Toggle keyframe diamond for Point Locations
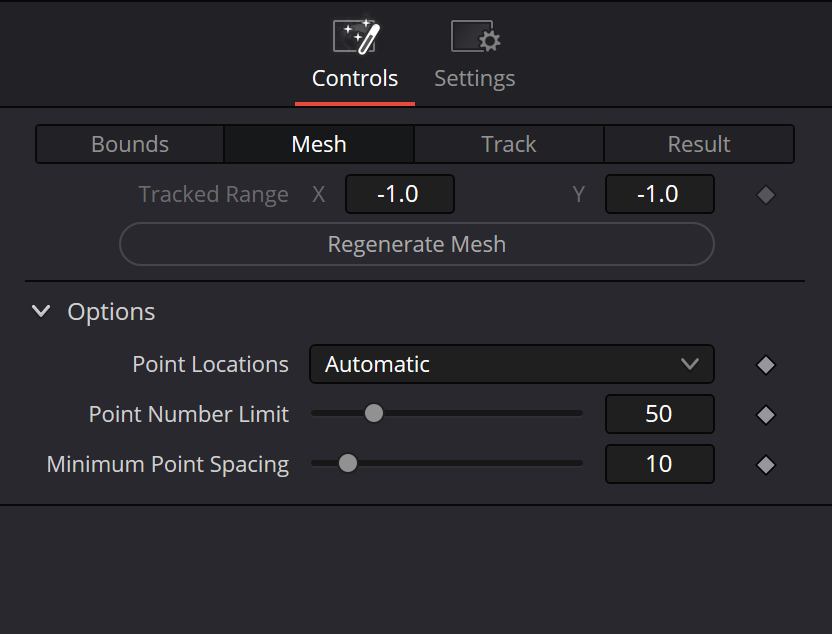Screen dimensions: 832x634 [766, 365]
